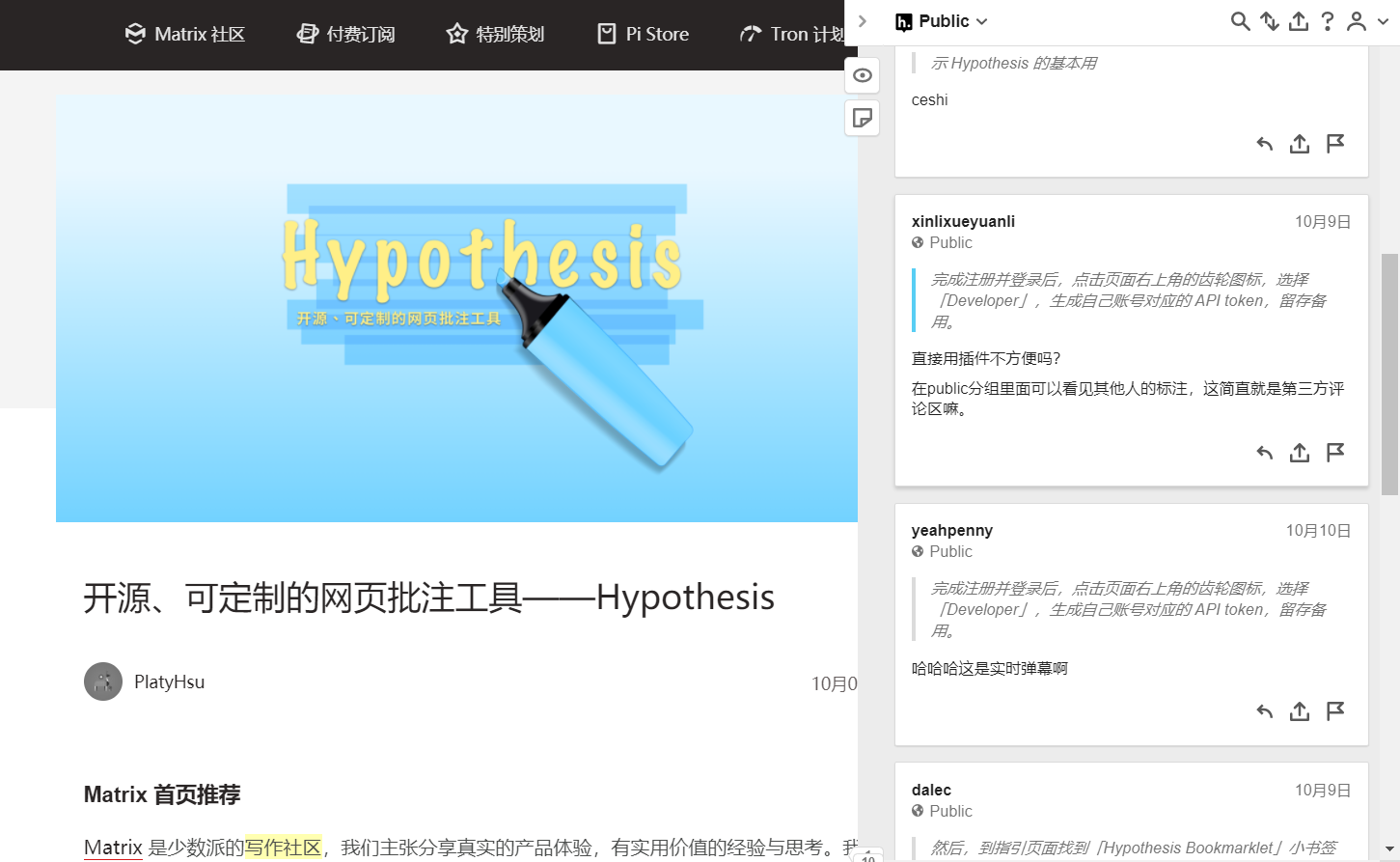Click the sidebar vertical scrollbar thumb
Image resolution: width=1400 pixels, height=862 pixels.
1389,375
